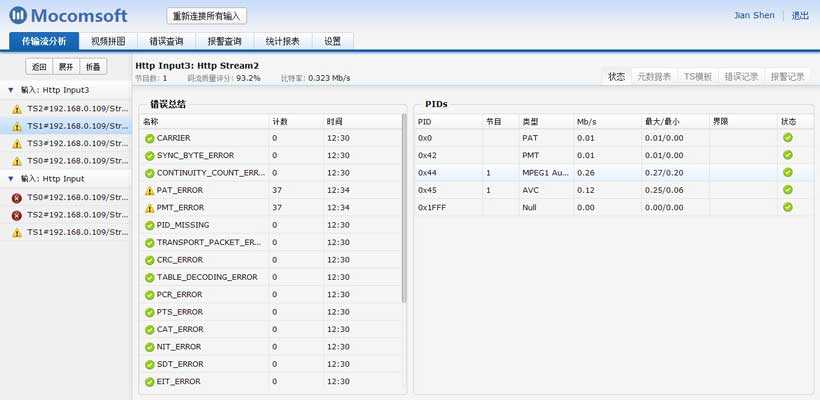
Task: Click the 类型 column header
Action: pyautogui.click(x=545, y=121)
